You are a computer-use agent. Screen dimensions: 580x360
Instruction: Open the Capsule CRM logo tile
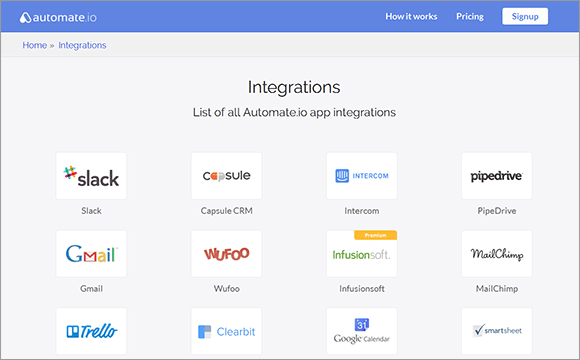pos(226,176)
